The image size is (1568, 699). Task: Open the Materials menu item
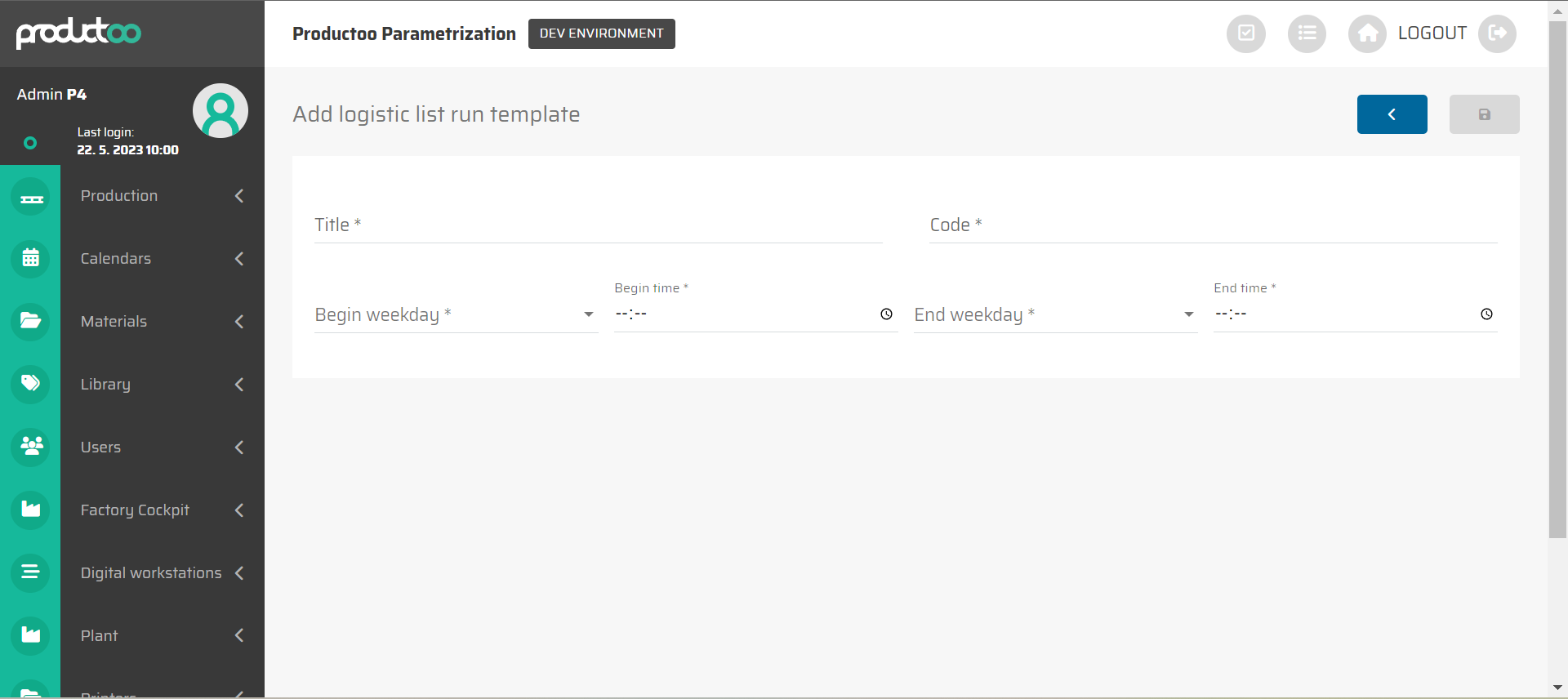tap(114, 322)
